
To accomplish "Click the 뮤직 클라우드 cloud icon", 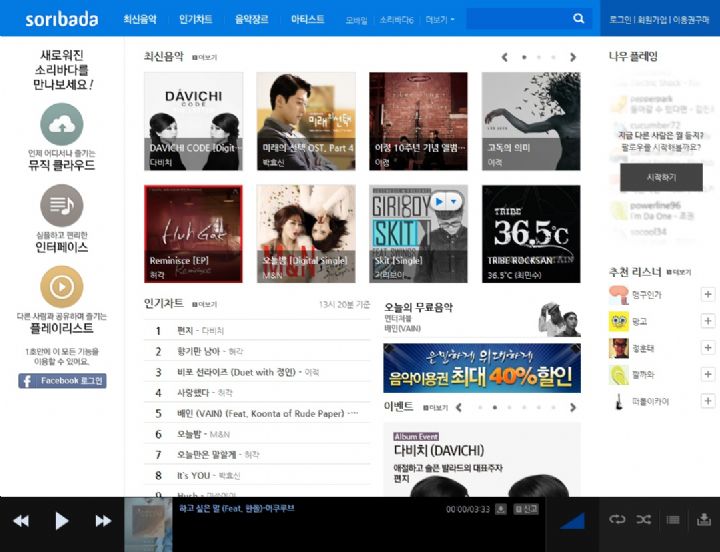I will (x=62, y=124).
